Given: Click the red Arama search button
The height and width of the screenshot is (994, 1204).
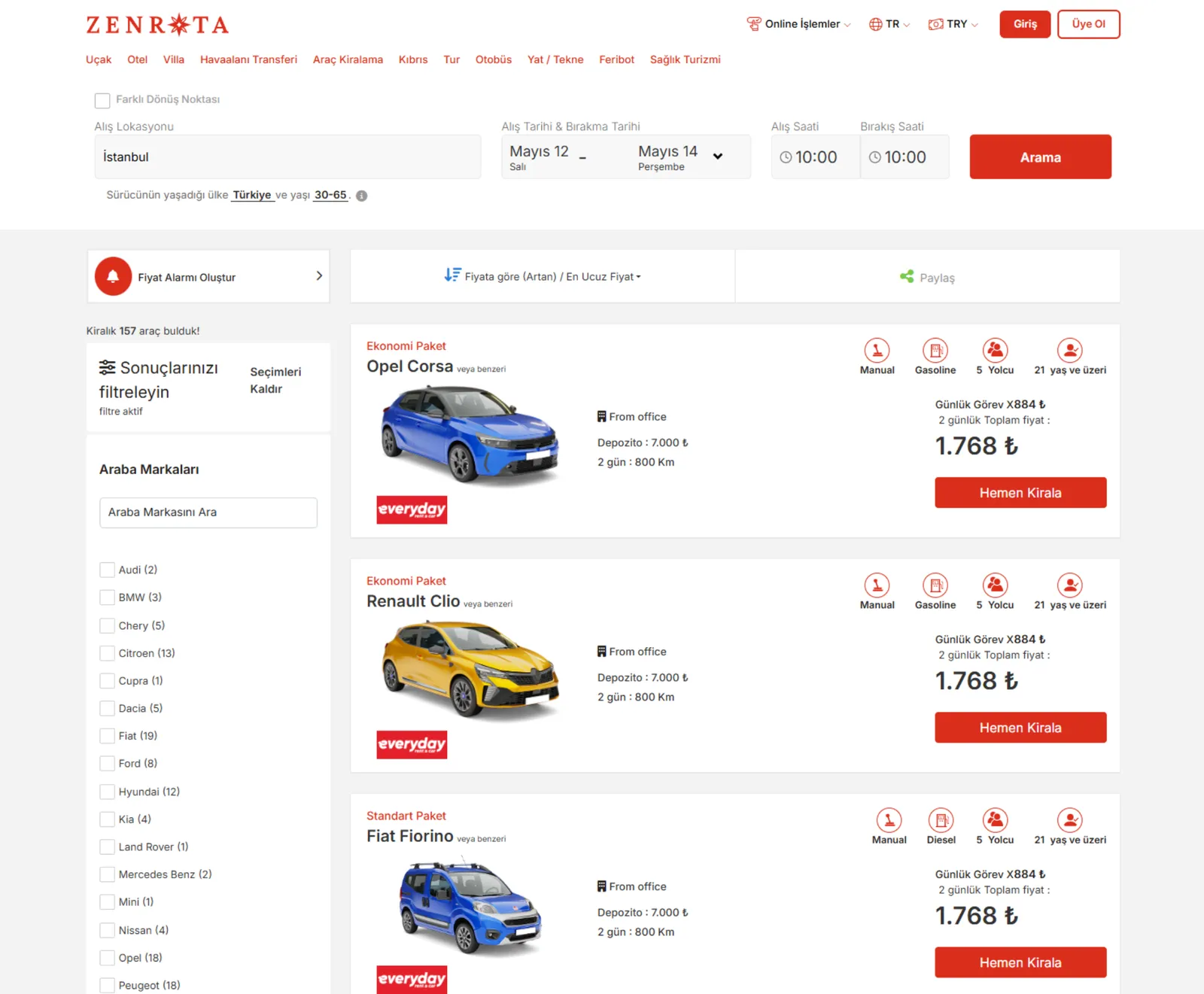Looking at the screenshot, I should tap(1041, 157).
